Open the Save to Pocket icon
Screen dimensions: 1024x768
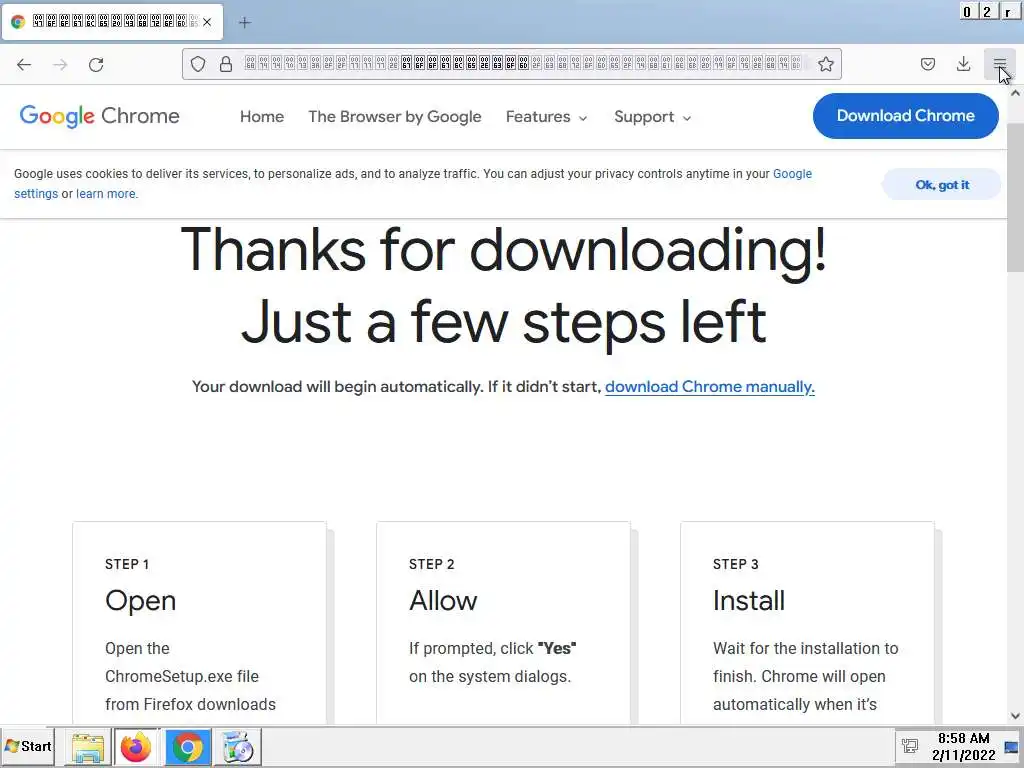click(x=927, y=64)
